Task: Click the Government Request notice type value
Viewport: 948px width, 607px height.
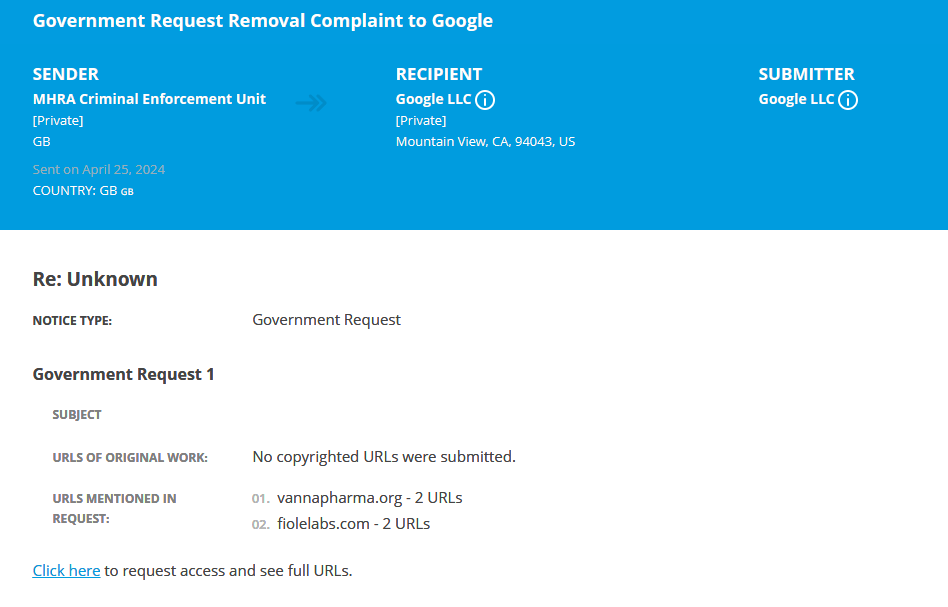Action: click(x=326, y=320)
